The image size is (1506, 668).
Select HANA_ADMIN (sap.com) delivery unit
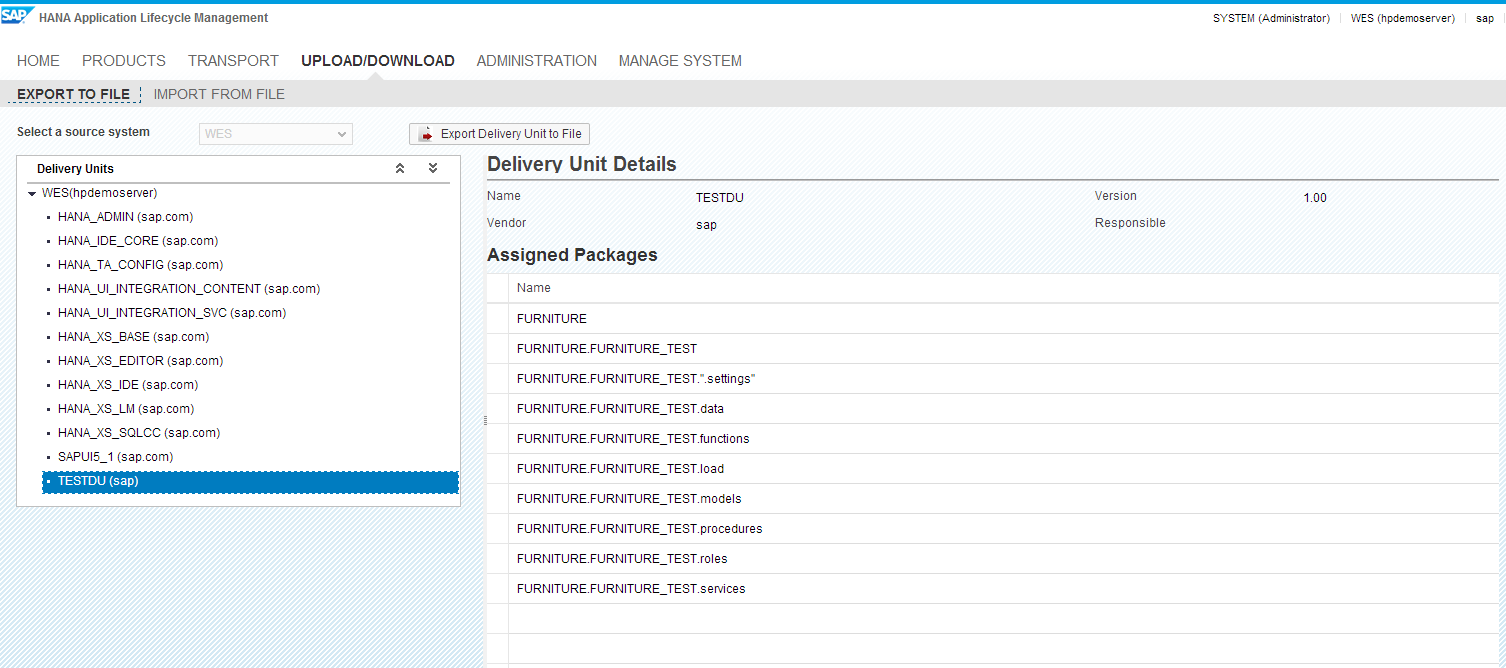click(125, 217)
